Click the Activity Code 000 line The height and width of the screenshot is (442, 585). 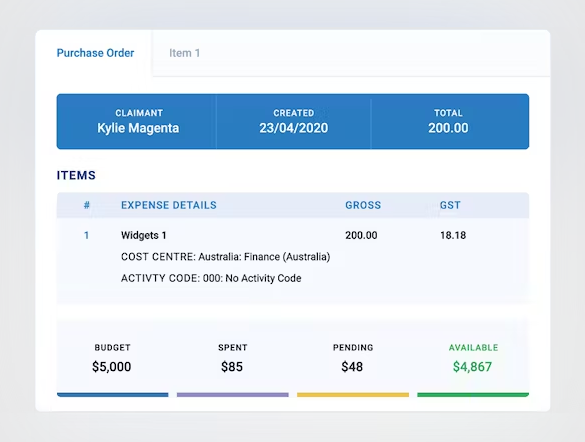[211, 278]
